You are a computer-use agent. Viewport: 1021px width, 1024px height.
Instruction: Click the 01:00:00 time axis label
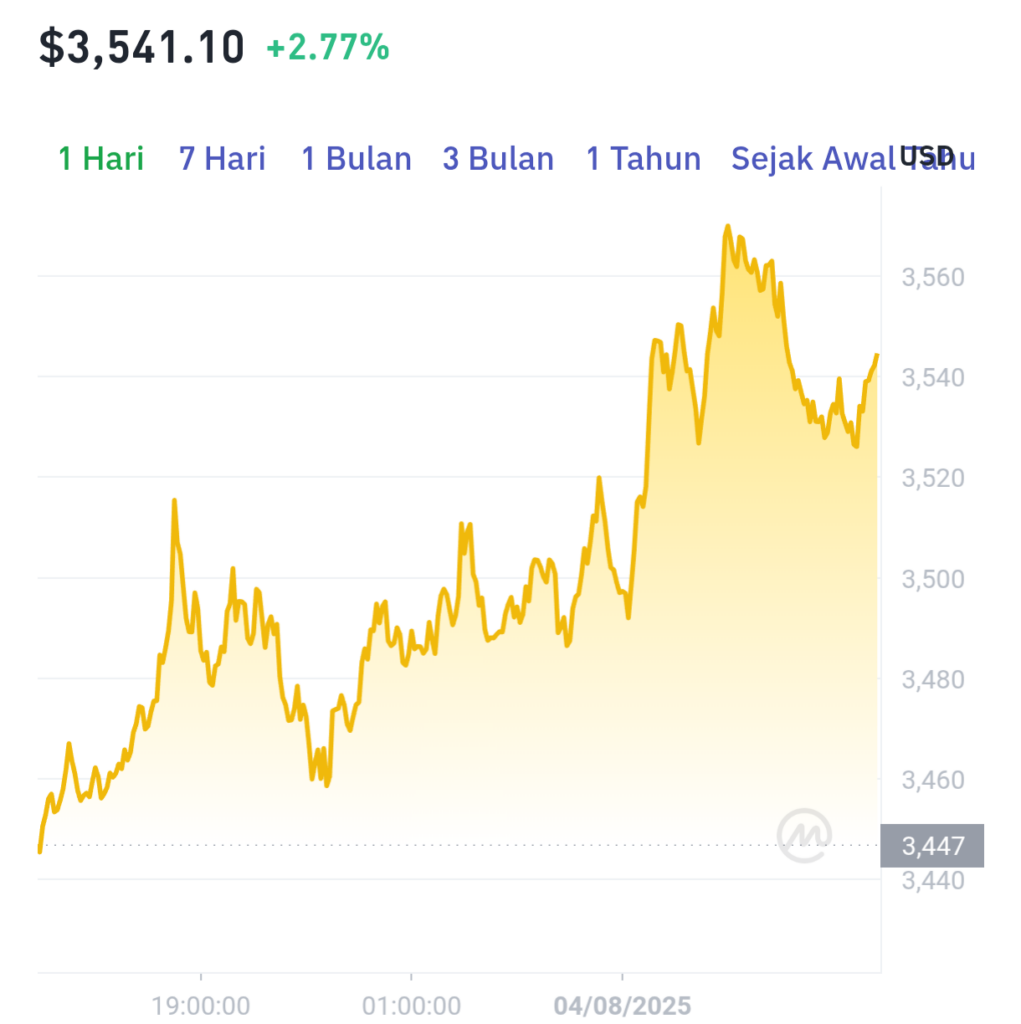click(412, 1006)
